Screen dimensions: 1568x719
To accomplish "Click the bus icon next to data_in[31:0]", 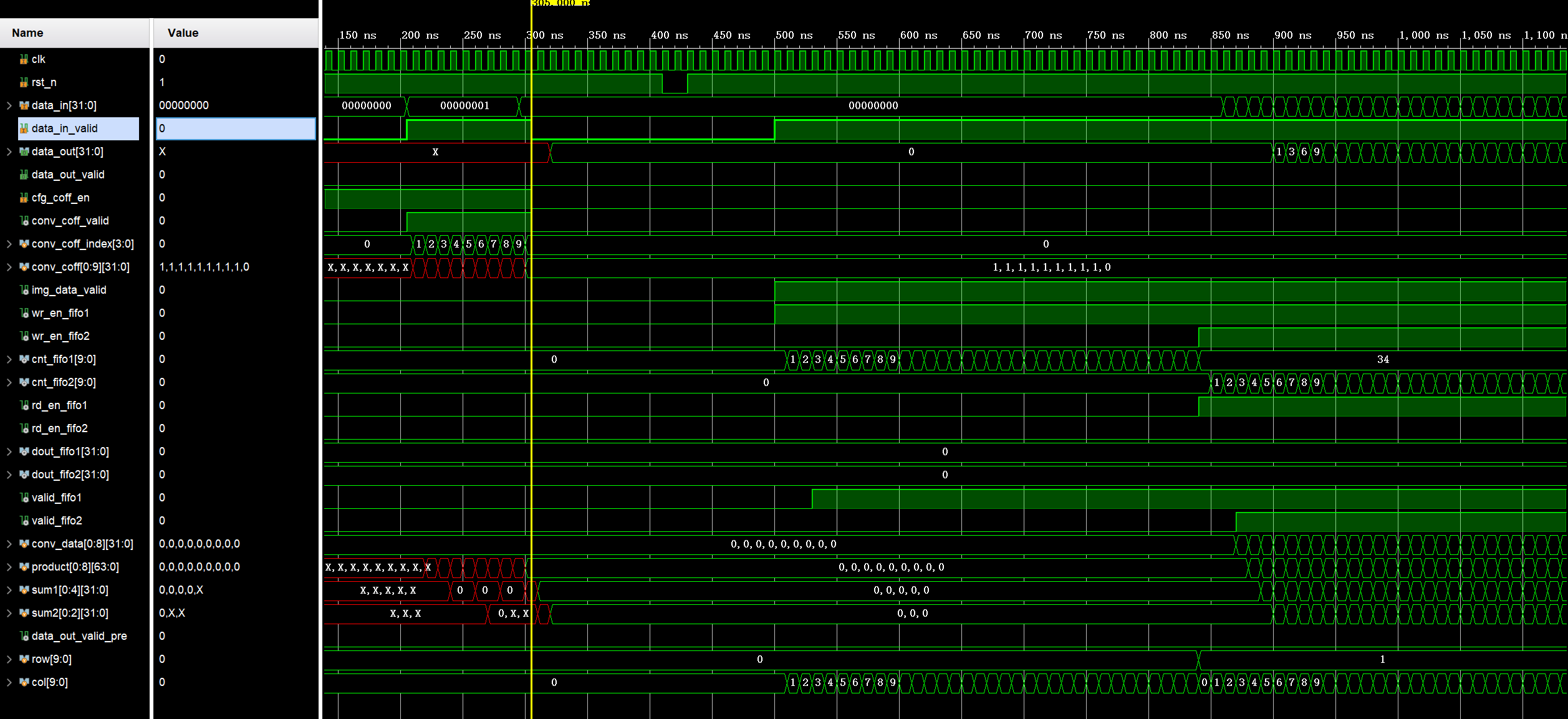I will tap(23, 105).
